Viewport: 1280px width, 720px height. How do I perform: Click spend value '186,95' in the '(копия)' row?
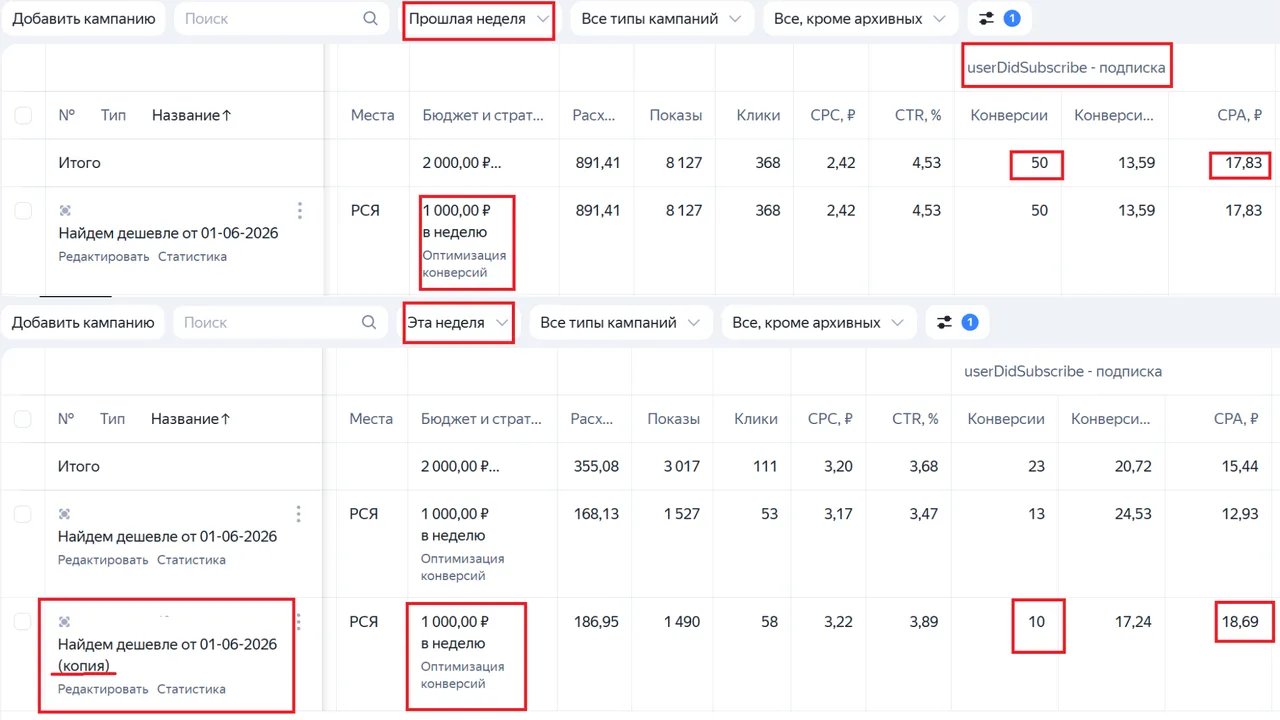click(x=596, y=622)
